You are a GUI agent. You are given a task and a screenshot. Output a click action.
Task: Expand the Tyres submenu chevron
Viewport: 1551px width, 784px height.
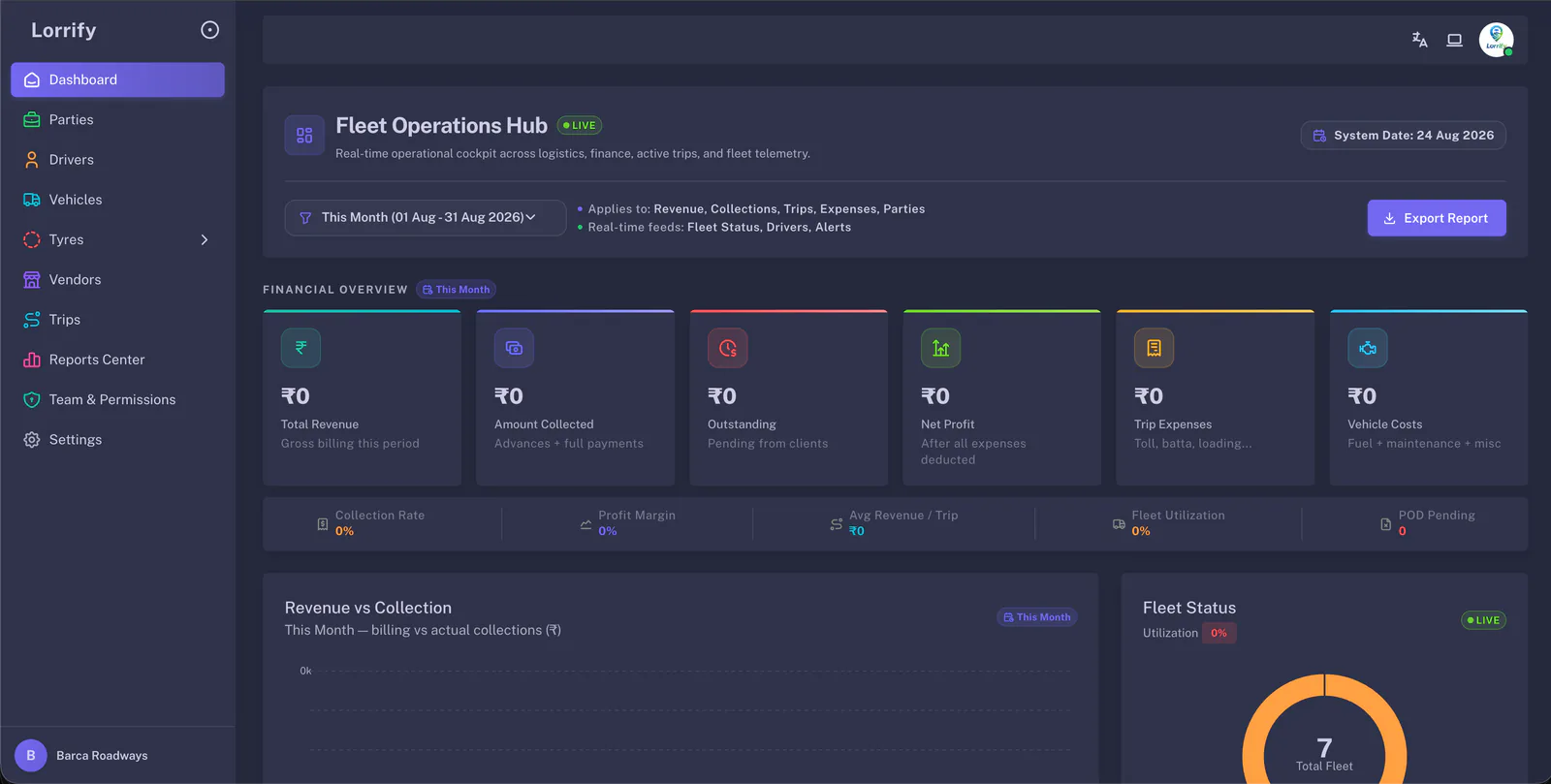coord(205,239)
